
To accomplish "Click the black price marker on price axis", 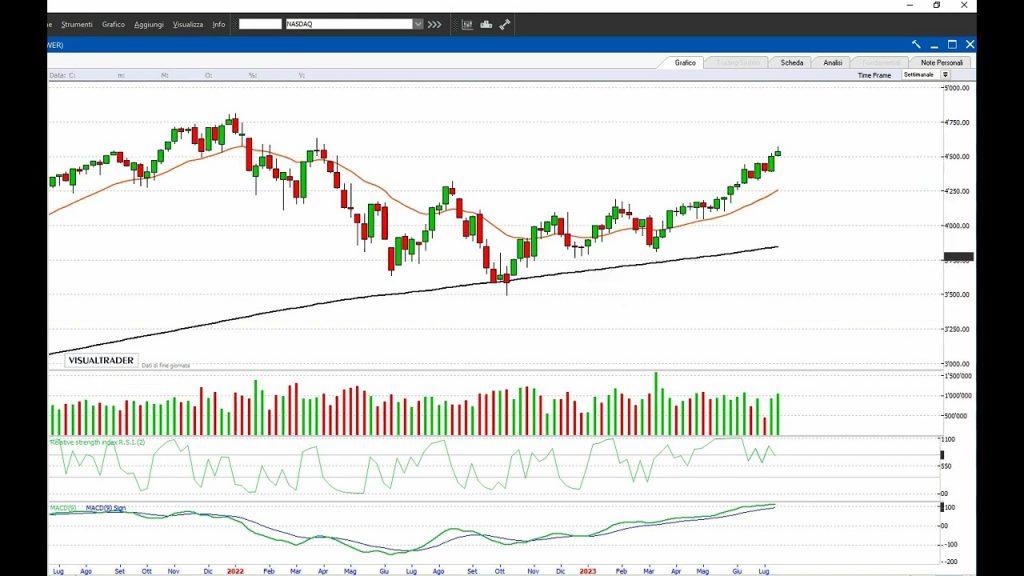I will 958,257.
